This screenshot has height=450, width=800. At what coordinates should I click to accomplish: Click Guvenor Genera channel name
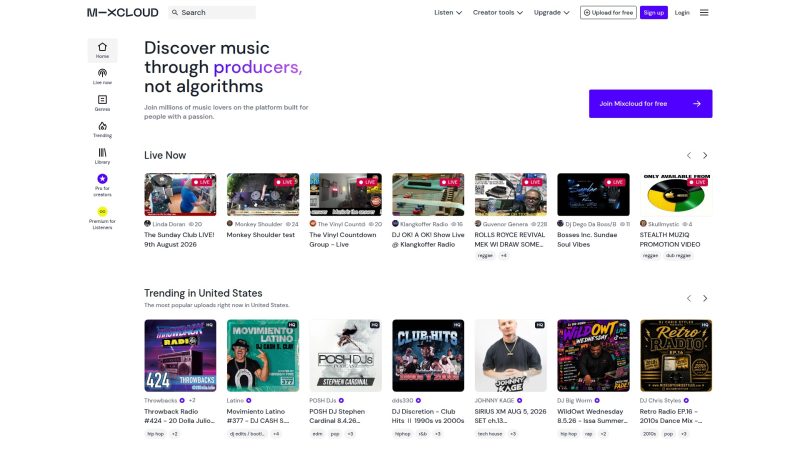tap(506, 224)
